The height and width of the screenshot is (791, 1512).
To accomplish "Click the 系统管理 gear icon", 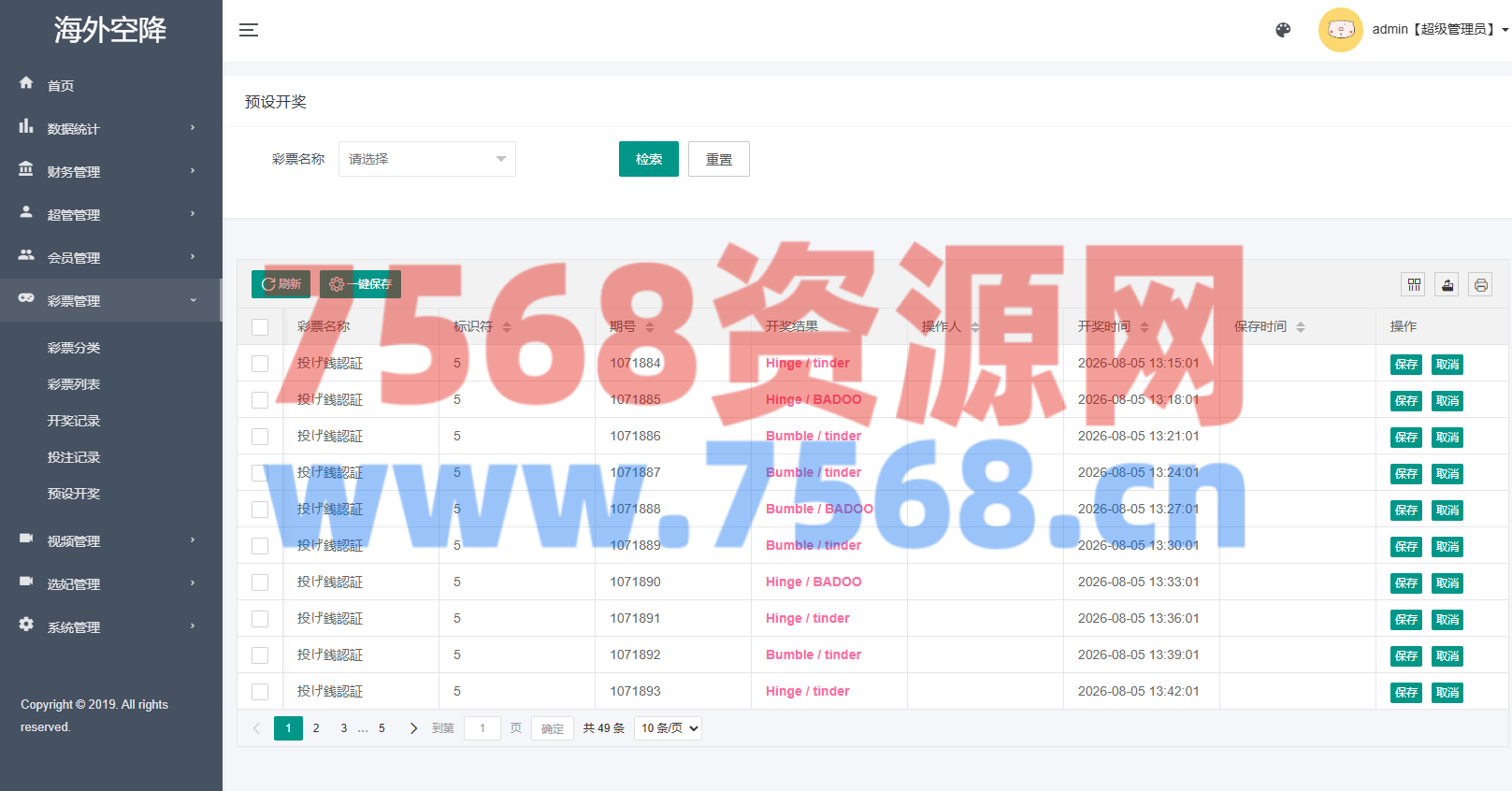I will (26, 624).
